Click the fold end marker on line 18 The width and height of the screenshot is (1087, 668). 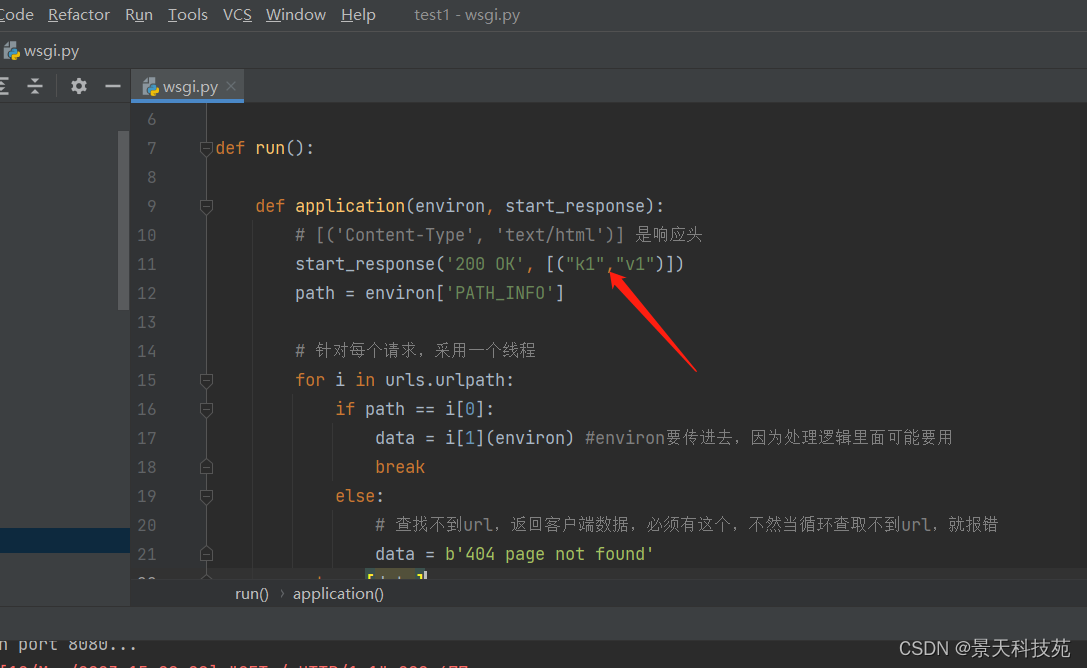pyautogui.click(x=206, y=467)
